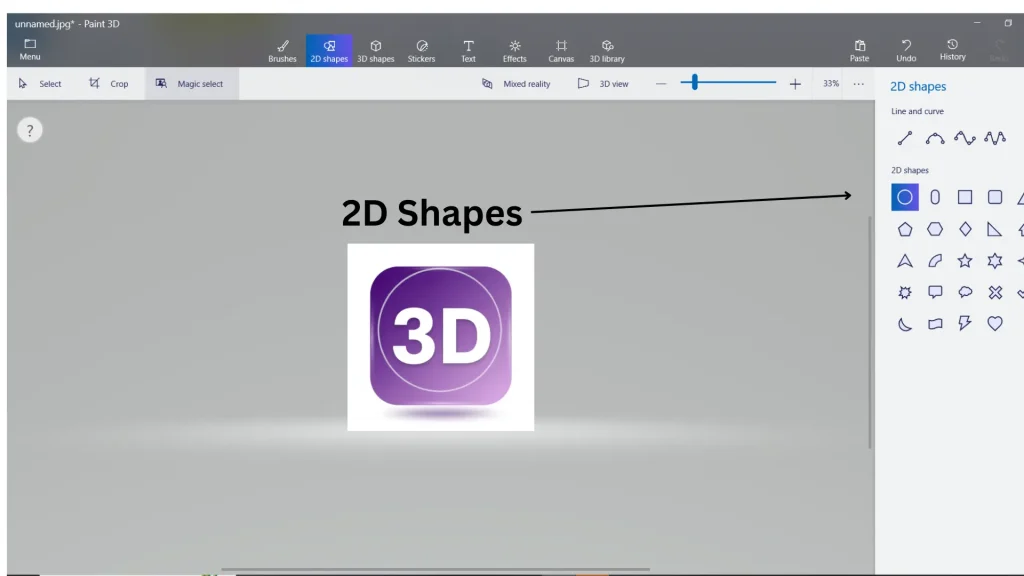Select the Brushes tool
The width and height of the screenshot is (1024, 576).
283,49
